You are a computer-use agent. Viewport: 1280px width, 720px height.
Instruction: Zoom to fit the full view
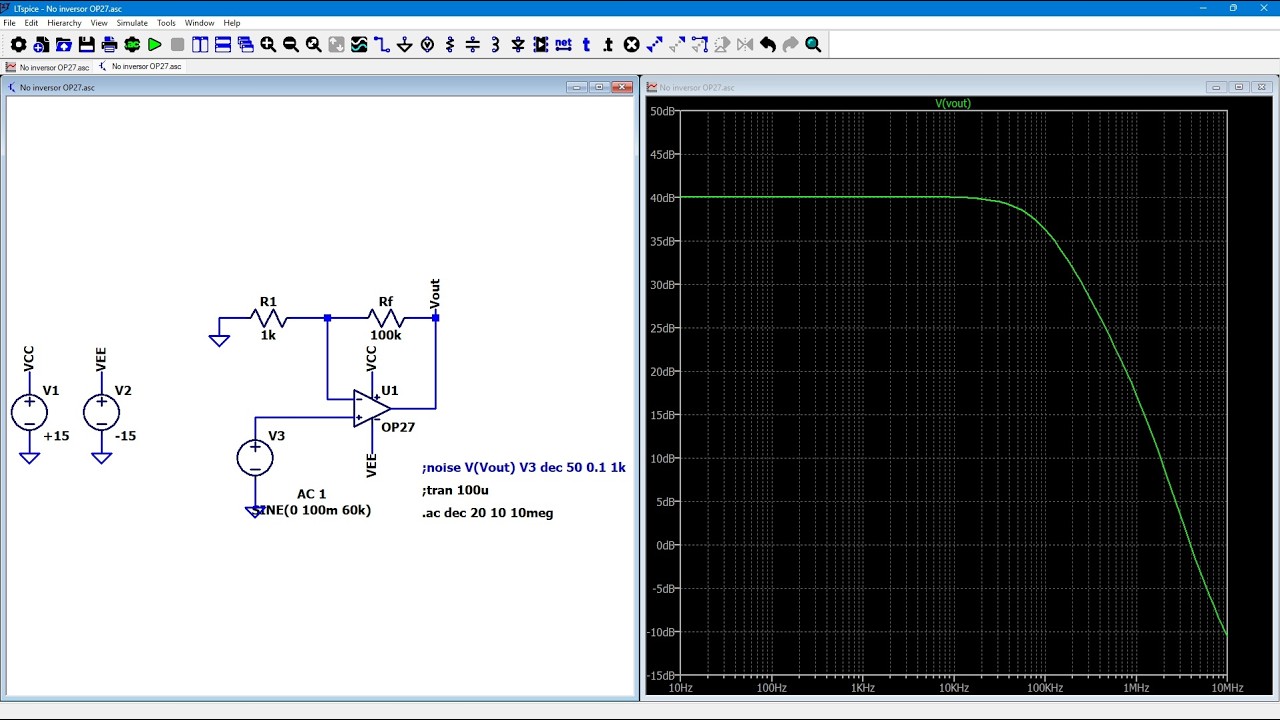(313, 44)
